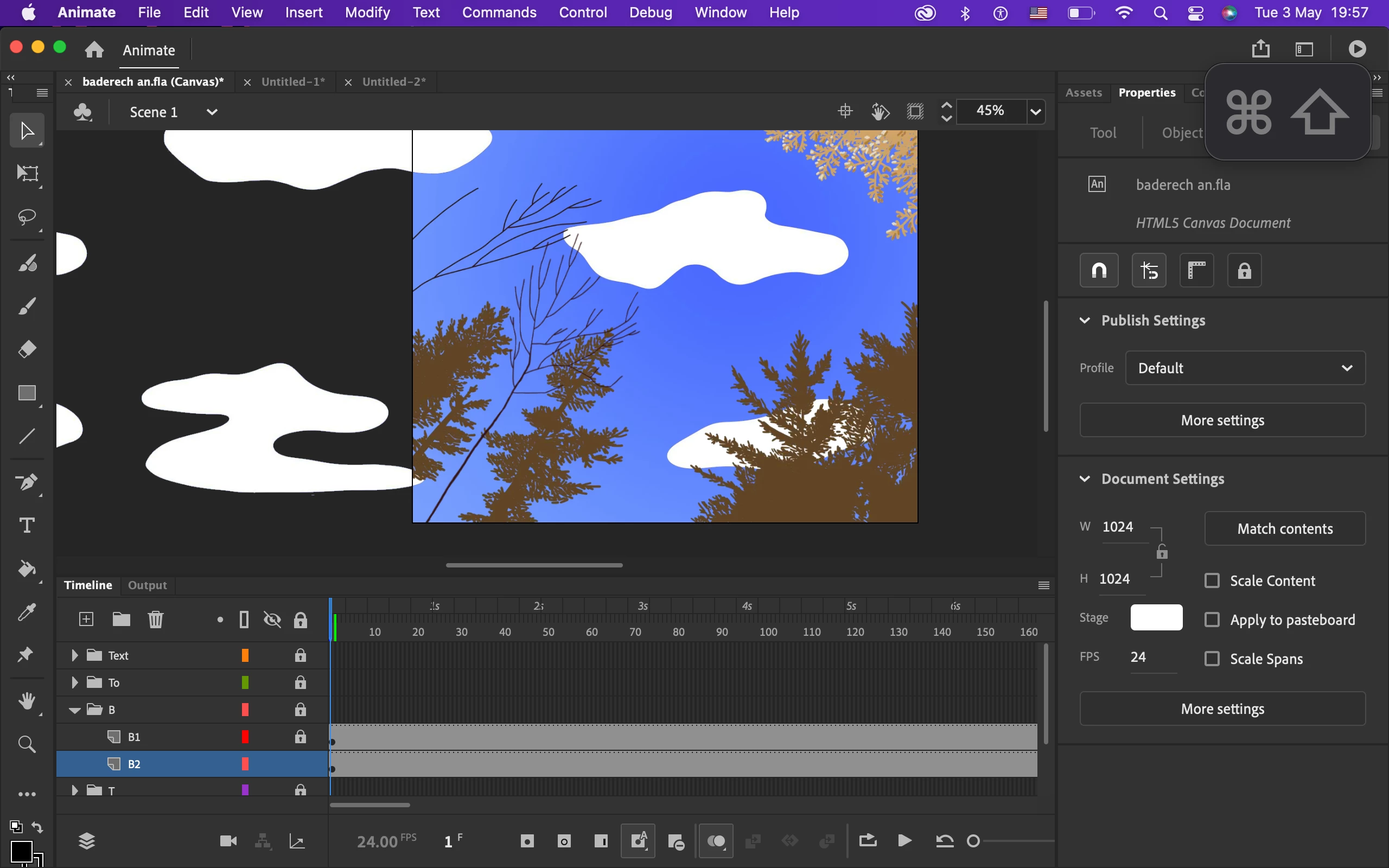Check Apply to pasteboard option
This screenshot has width=1389, height=868.
click(x=1212, y=620)
